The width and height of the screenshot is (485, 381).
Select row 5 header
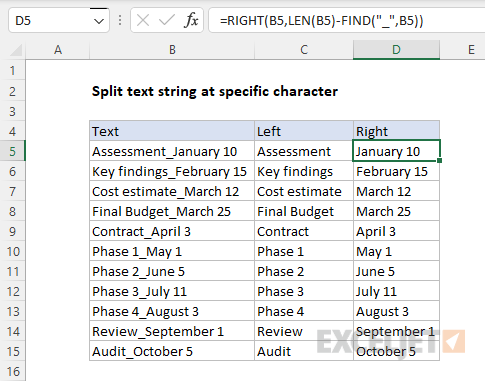[x=13, y=151]
